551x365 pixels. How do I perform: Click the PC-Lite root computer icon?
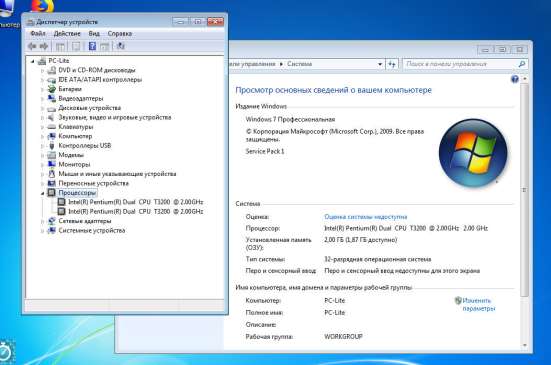coord(42,61)
